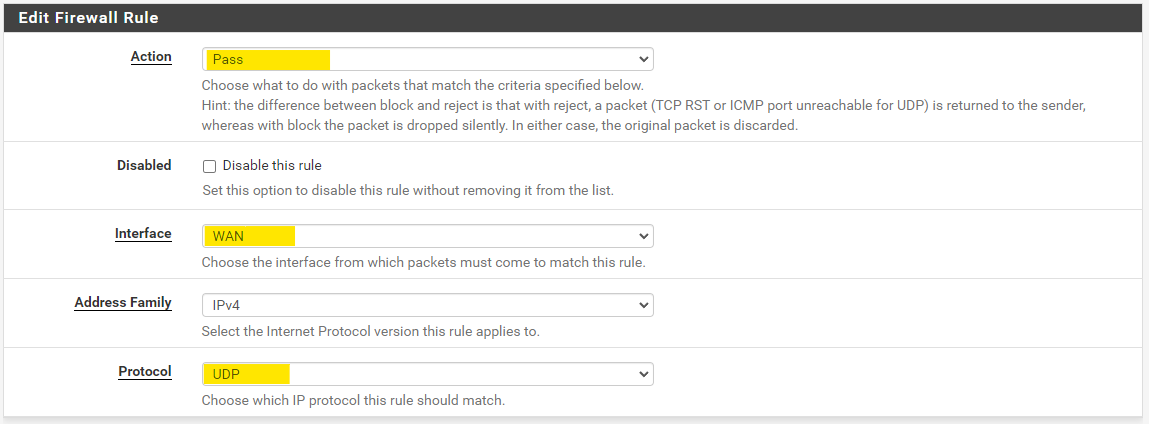1149x424 pixels.
Task: Click the chevron arrow of Interface select
Action: (x=643, y=236)
